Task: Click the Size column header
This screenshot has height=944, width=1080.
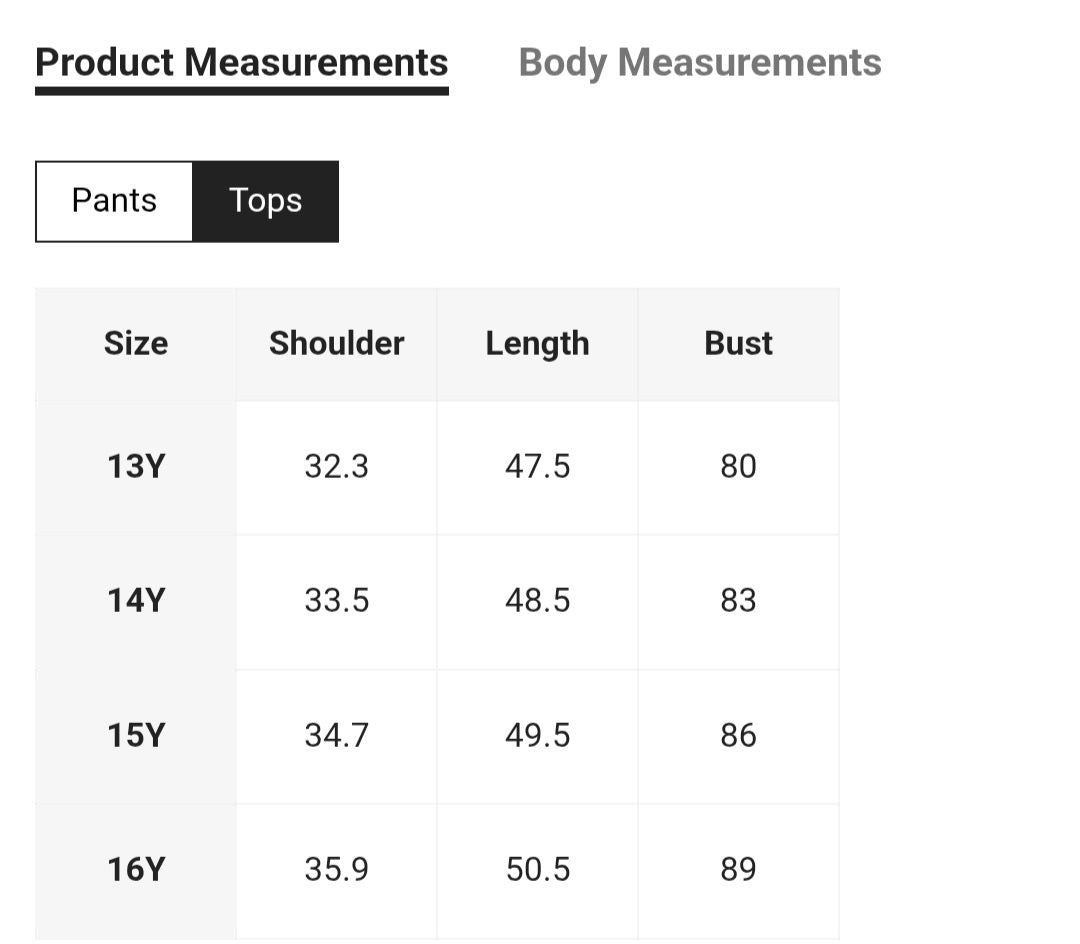Action: pos(136,344)
